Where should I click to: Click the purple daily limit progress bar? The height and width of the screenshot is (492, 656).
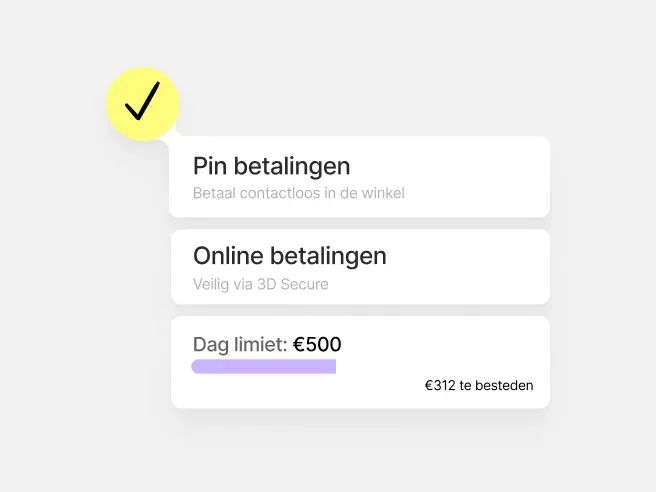(x=264, y=366)
